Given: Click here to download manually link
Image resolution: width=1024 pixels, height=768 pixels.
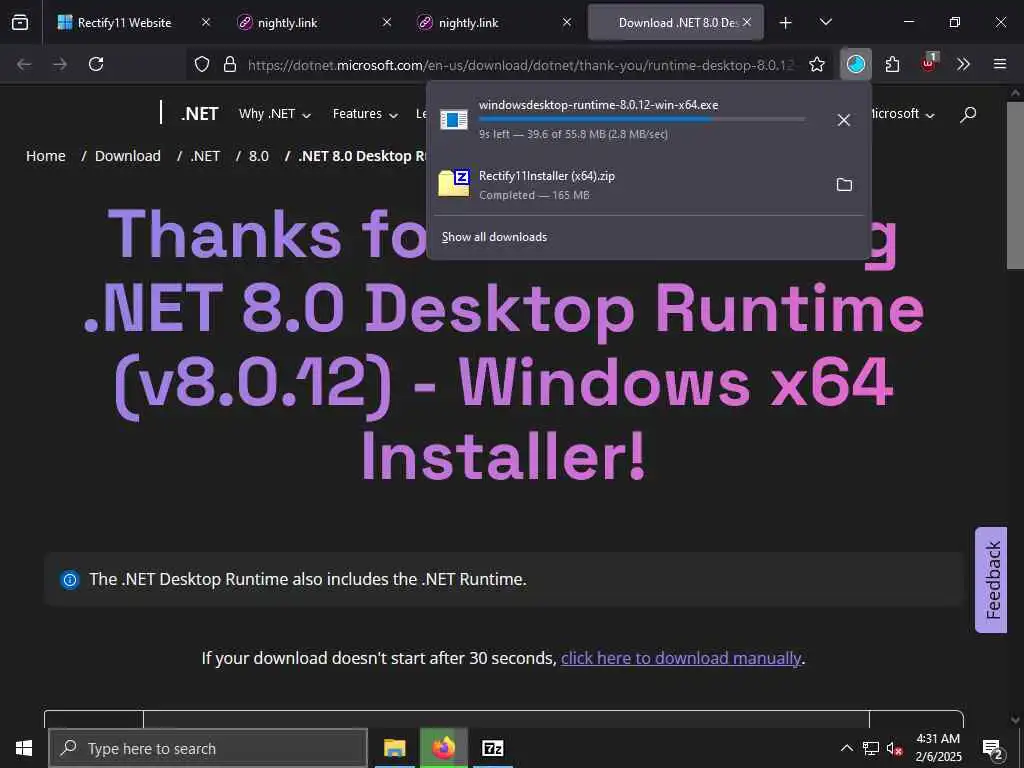Looking at the screenshot, I should (x=680, y=658).
